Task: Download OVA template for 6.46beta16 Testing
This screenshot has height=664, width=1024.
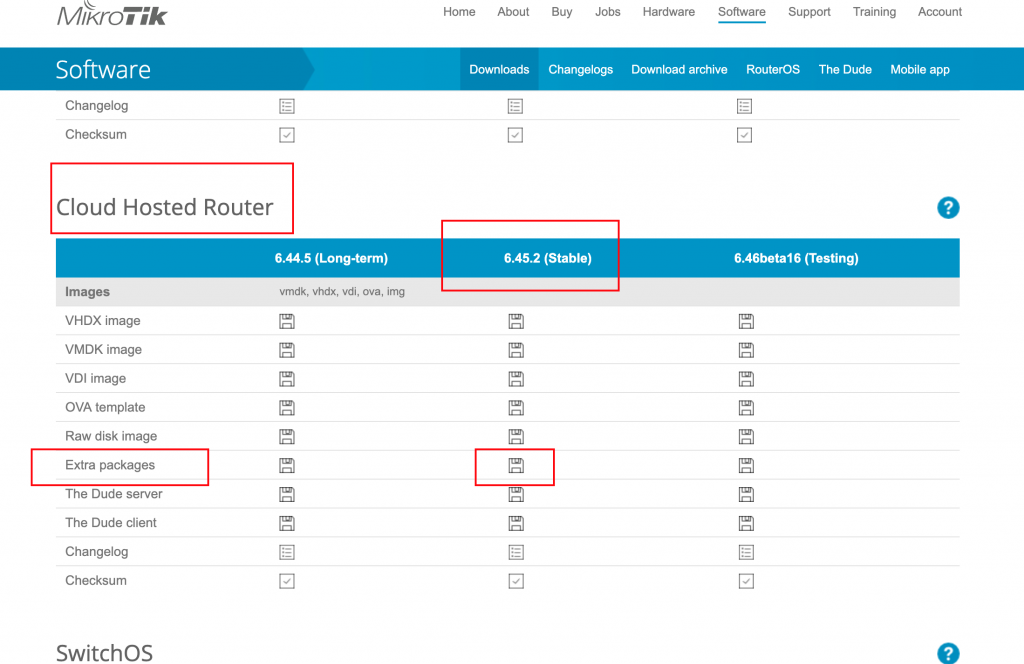Action: [746, 407]
